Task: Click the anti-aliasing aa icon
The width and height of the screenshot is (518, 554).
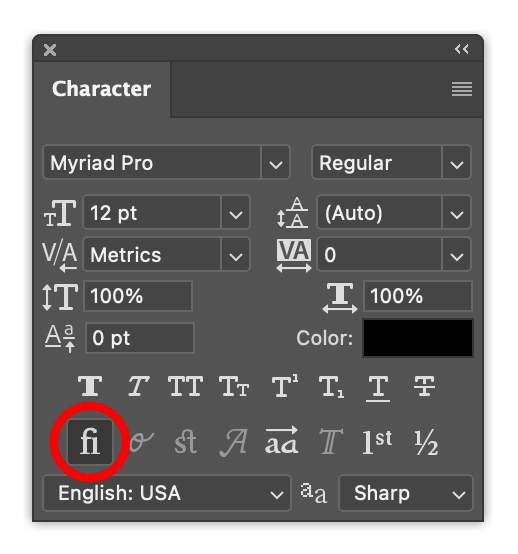Action: click(313, 493)
